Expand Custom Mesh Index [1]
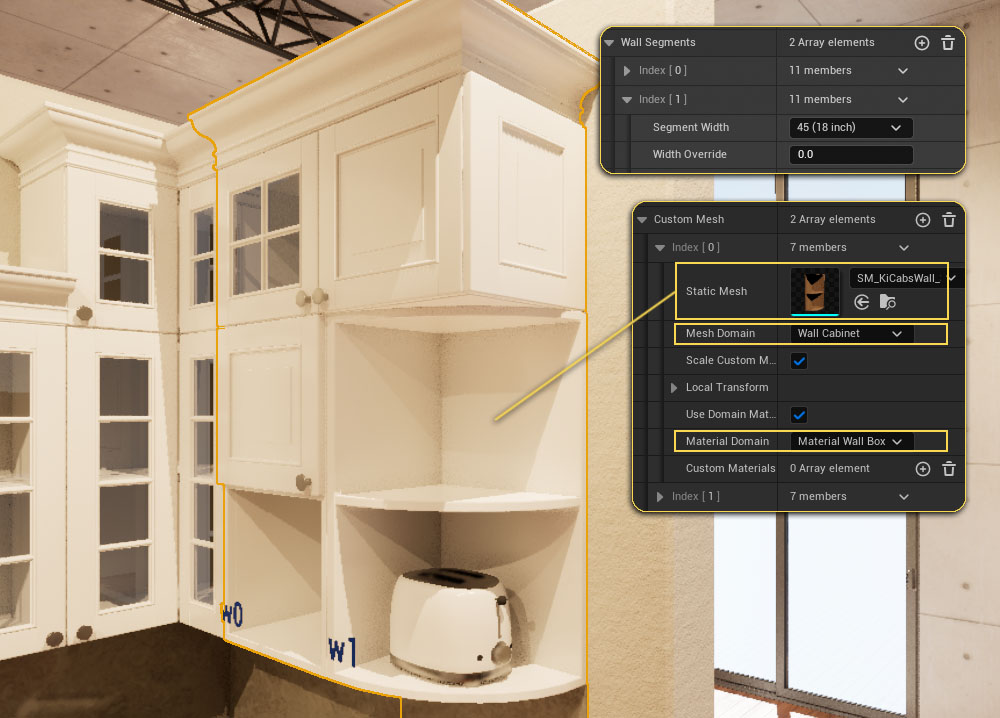Image resolution: width=1000 pixels, height=718 pixels. pyautogui.click(x=660, y=497)
